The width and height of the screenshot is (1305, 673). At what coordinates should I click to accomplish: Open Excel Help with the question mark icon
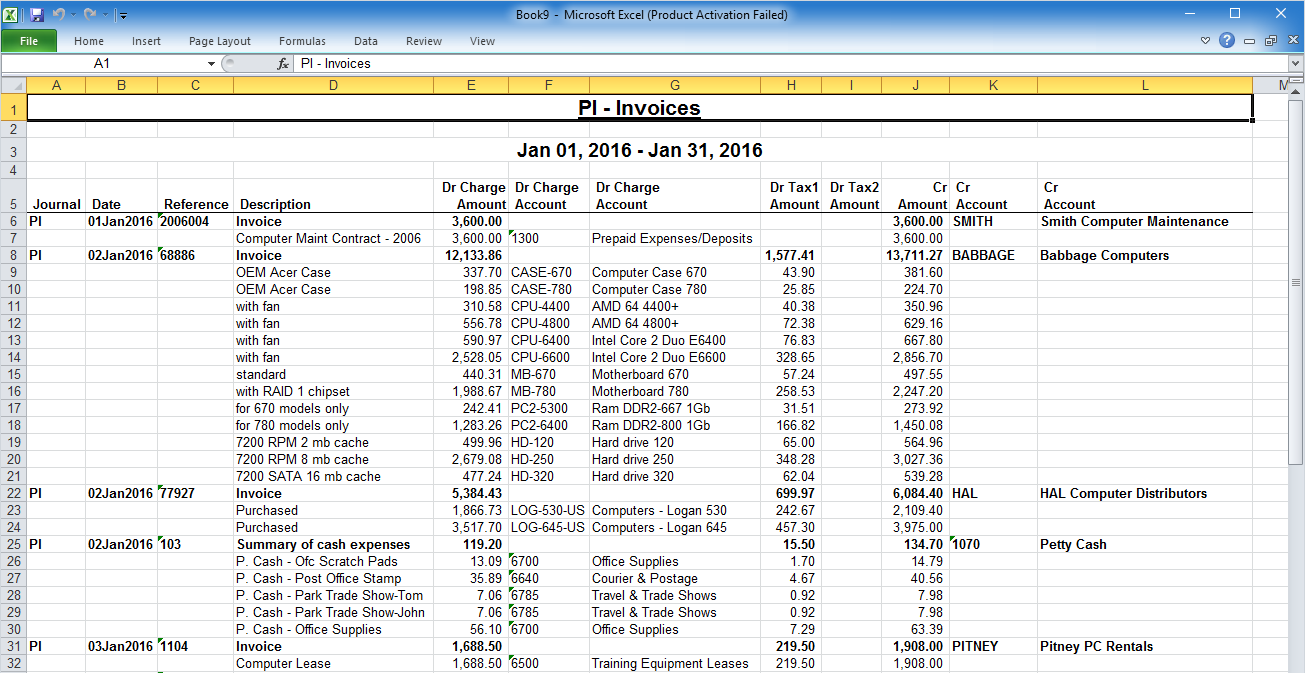point(1227,41)
